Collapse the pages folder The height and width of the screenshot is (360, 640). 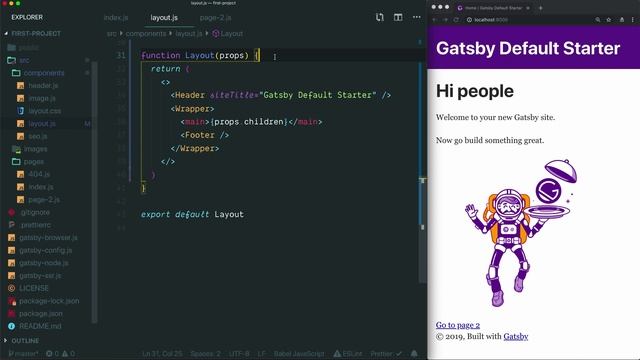pos(28,162)
